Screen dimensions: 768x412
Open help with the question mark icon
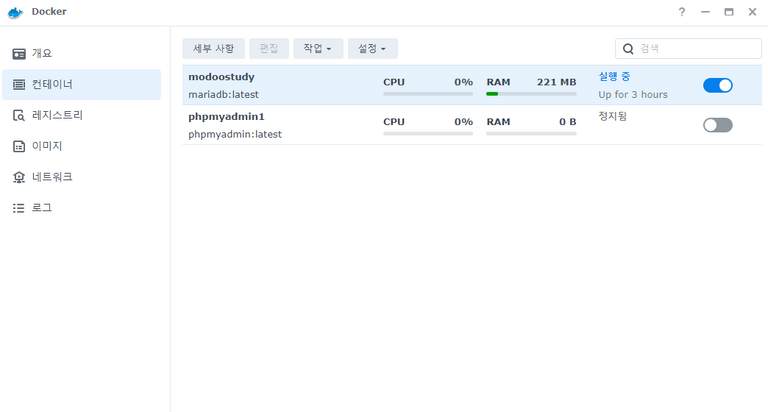click(x=682, y=12)
